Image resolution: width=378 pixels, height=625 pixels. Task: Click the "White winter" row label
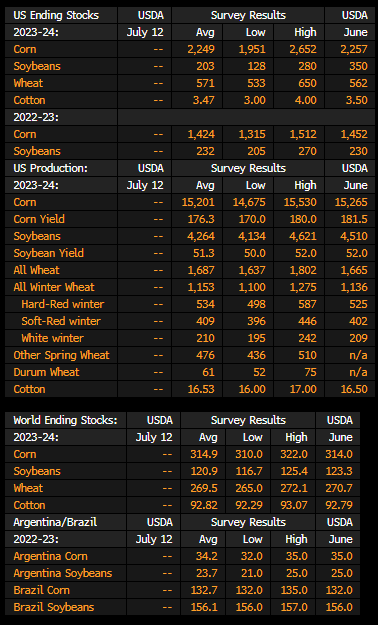pyautogui.click(x=52, y=338)
